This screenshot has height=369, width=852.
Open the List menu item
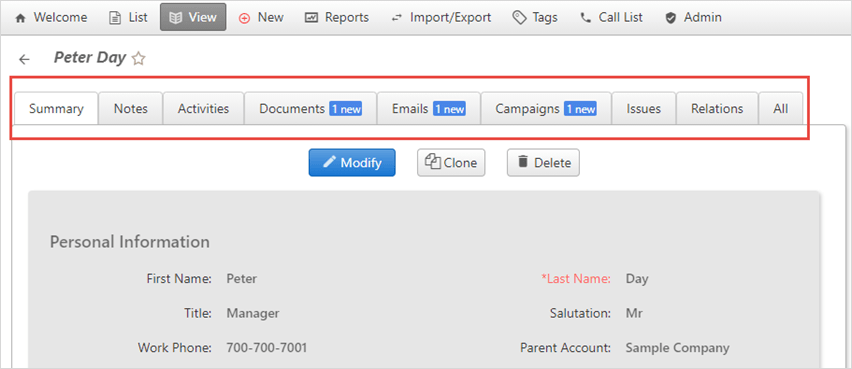click(x=129, y=17)
